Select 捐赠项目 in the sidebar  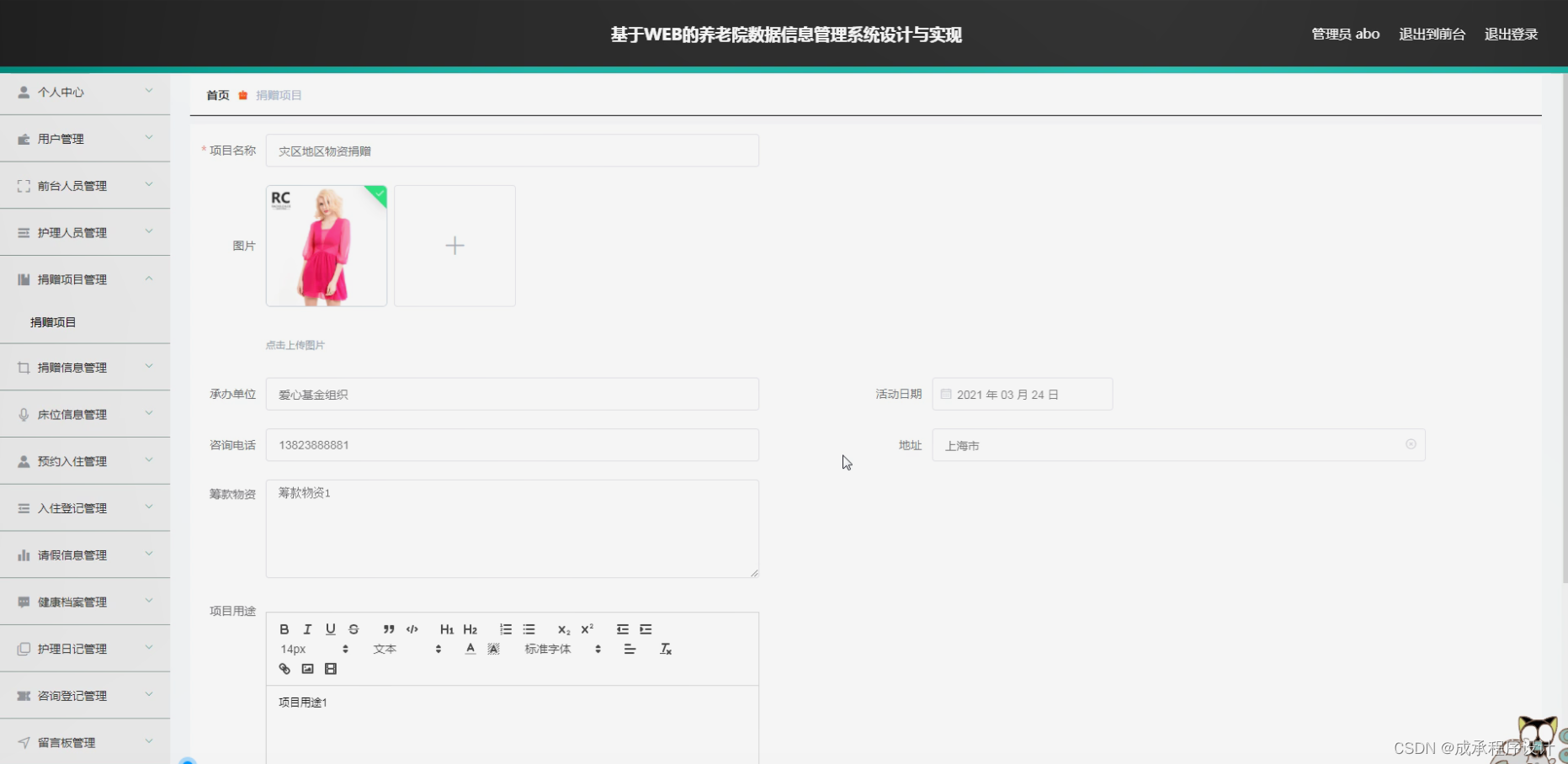click(54, 321)
